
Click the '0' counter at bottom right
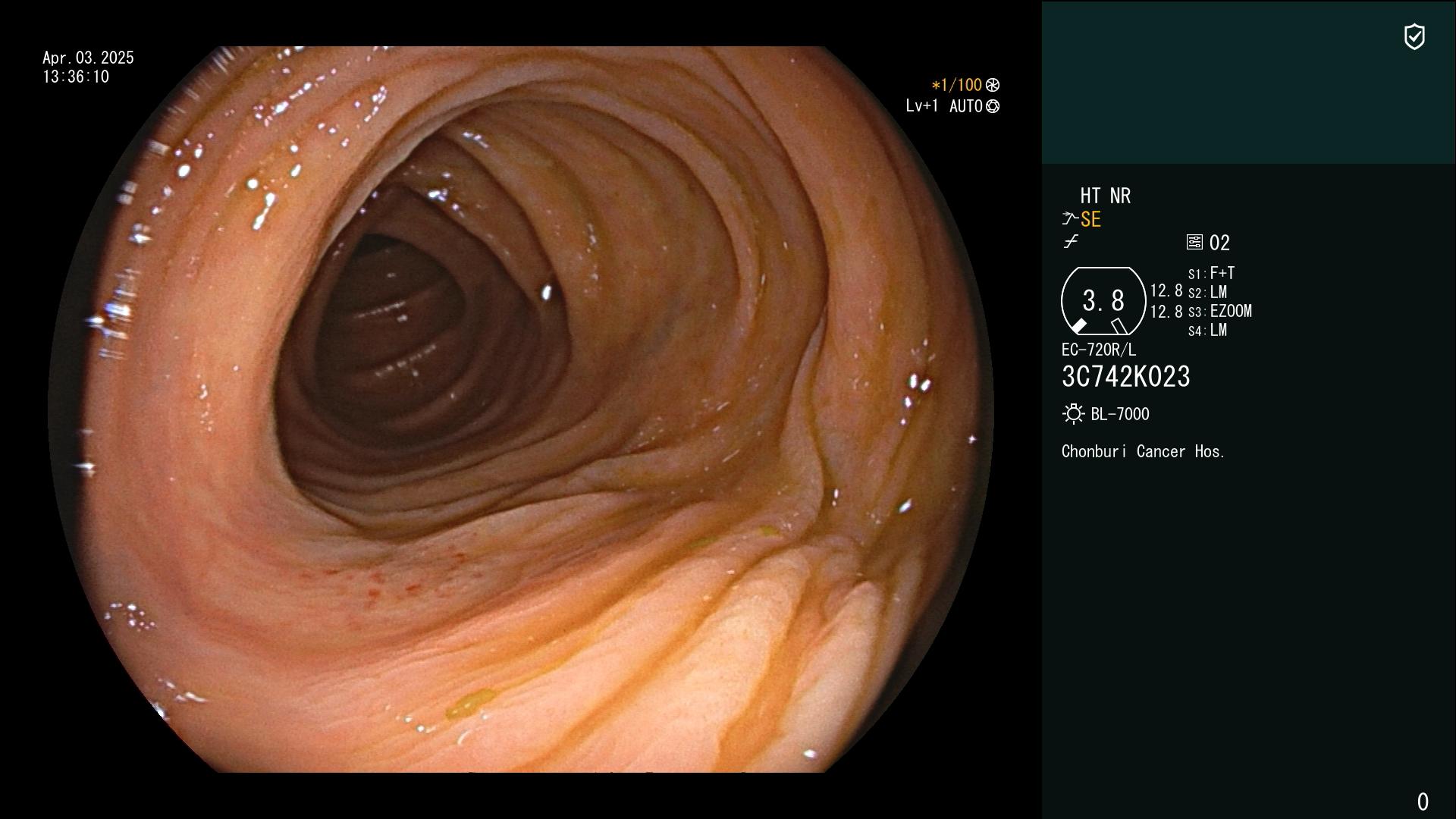(x=1423, y=802)
